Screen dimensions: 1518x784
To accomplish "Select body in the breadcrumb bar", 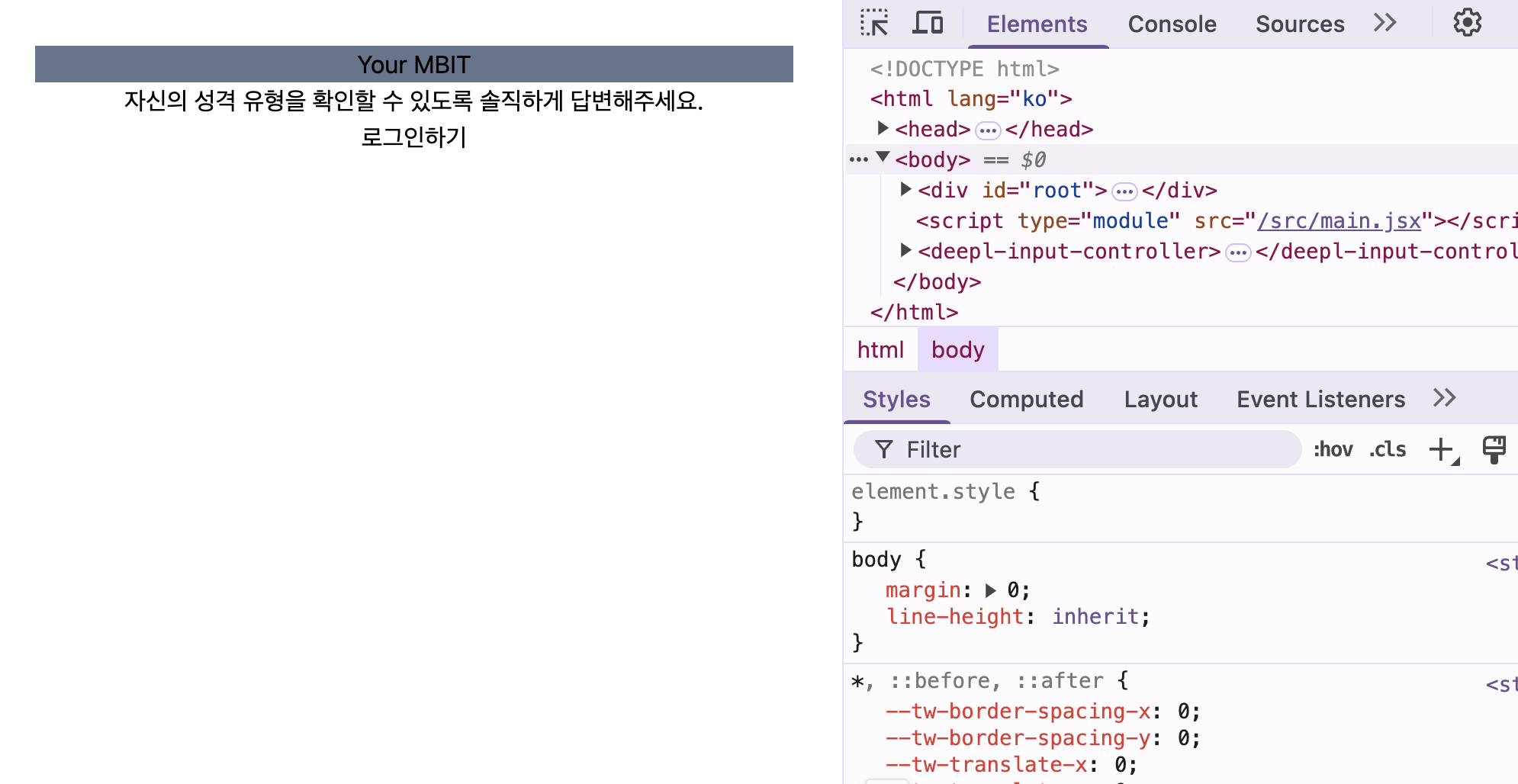I will [957, 350].
